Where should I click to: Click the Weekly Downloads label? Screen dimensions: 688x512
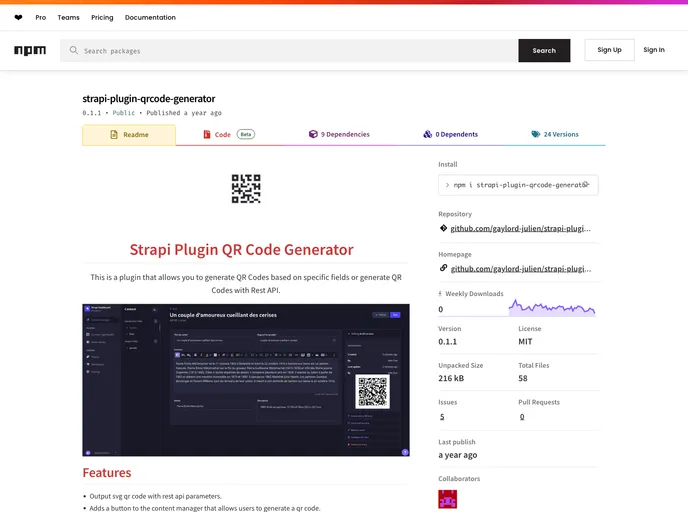coord(474,294)
